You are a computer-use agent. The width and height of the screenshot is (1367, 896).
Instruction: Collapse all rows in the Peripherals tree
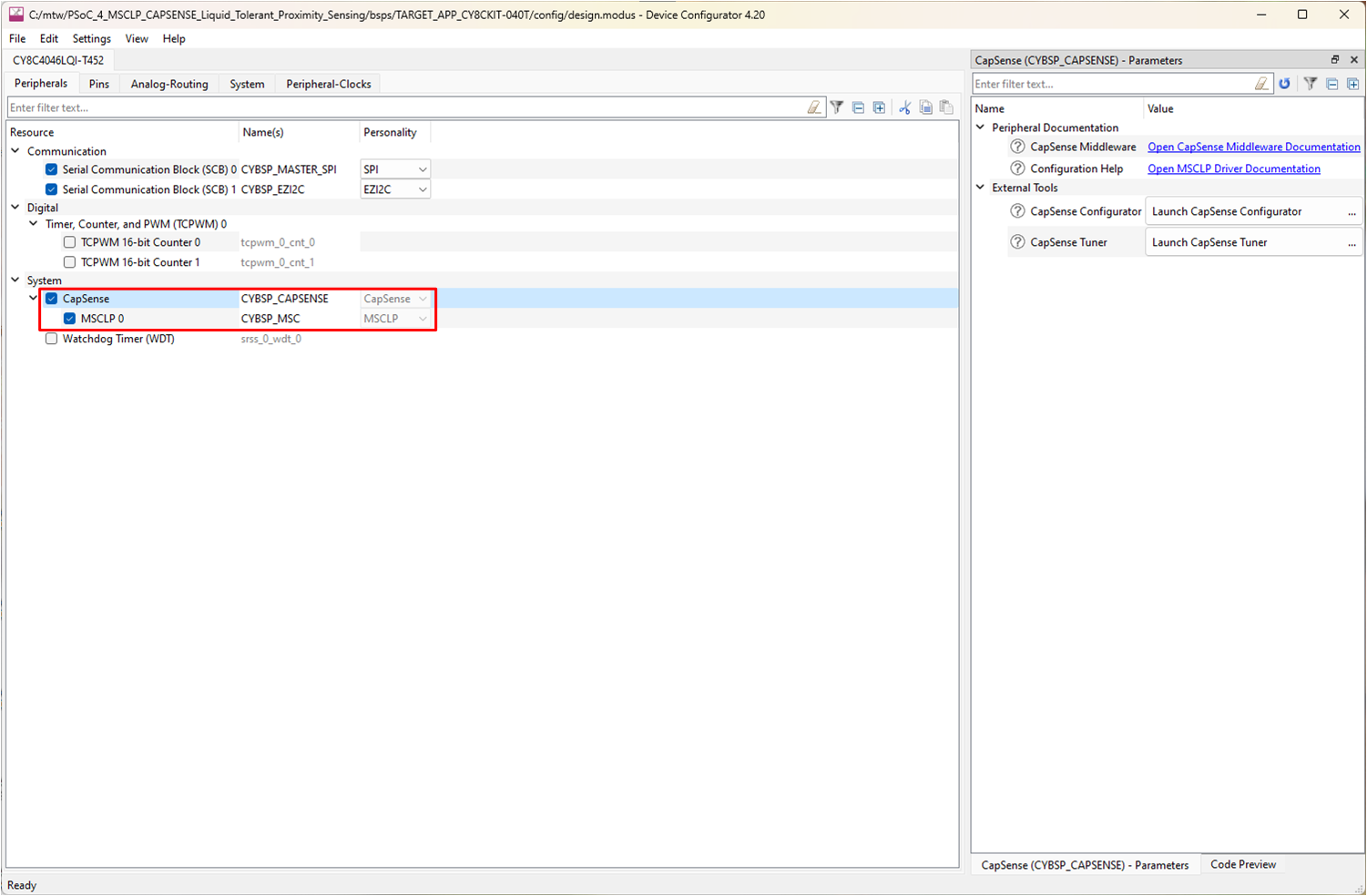858,107
